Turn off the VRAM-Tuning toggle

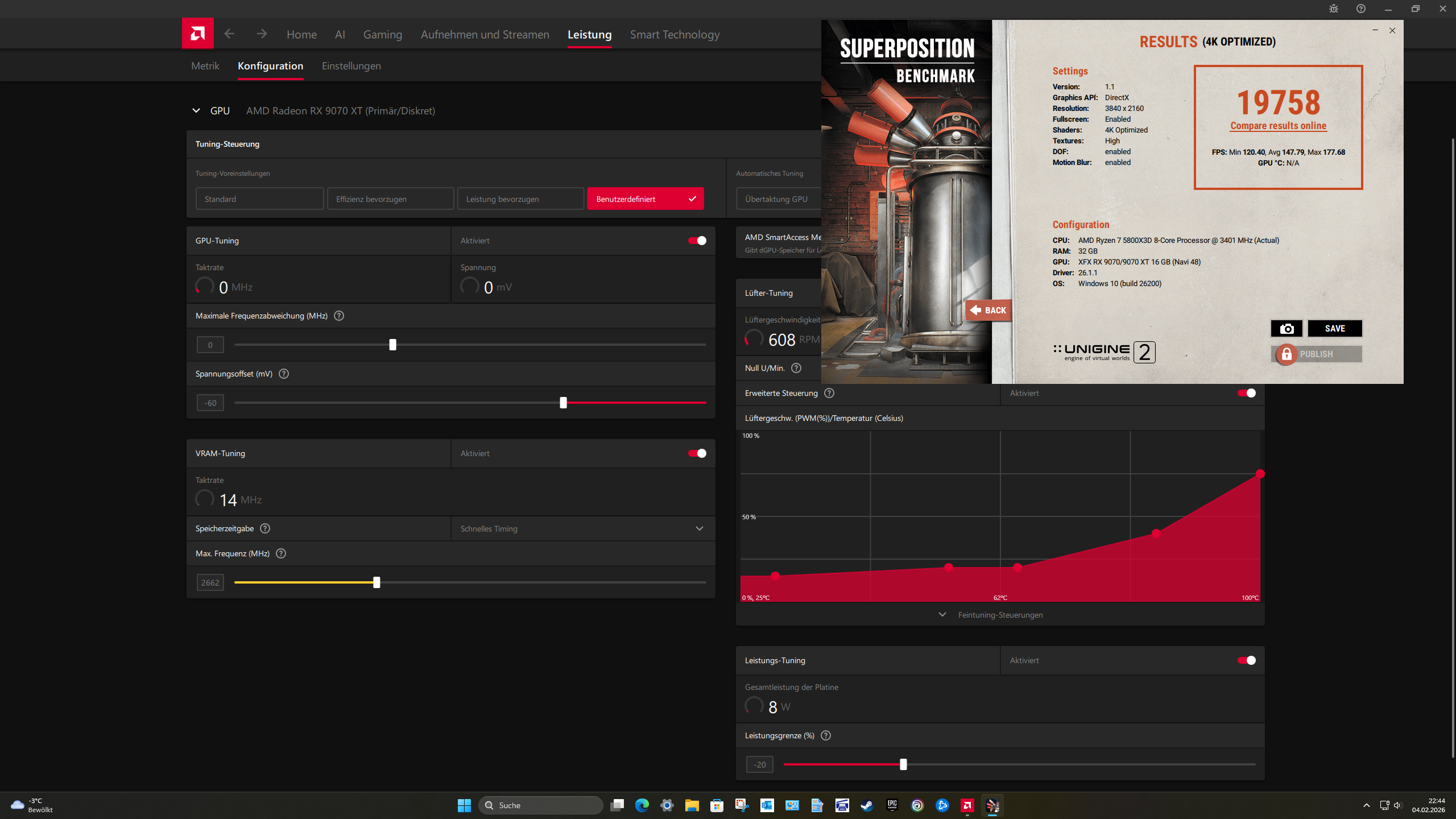pos(697,453)
